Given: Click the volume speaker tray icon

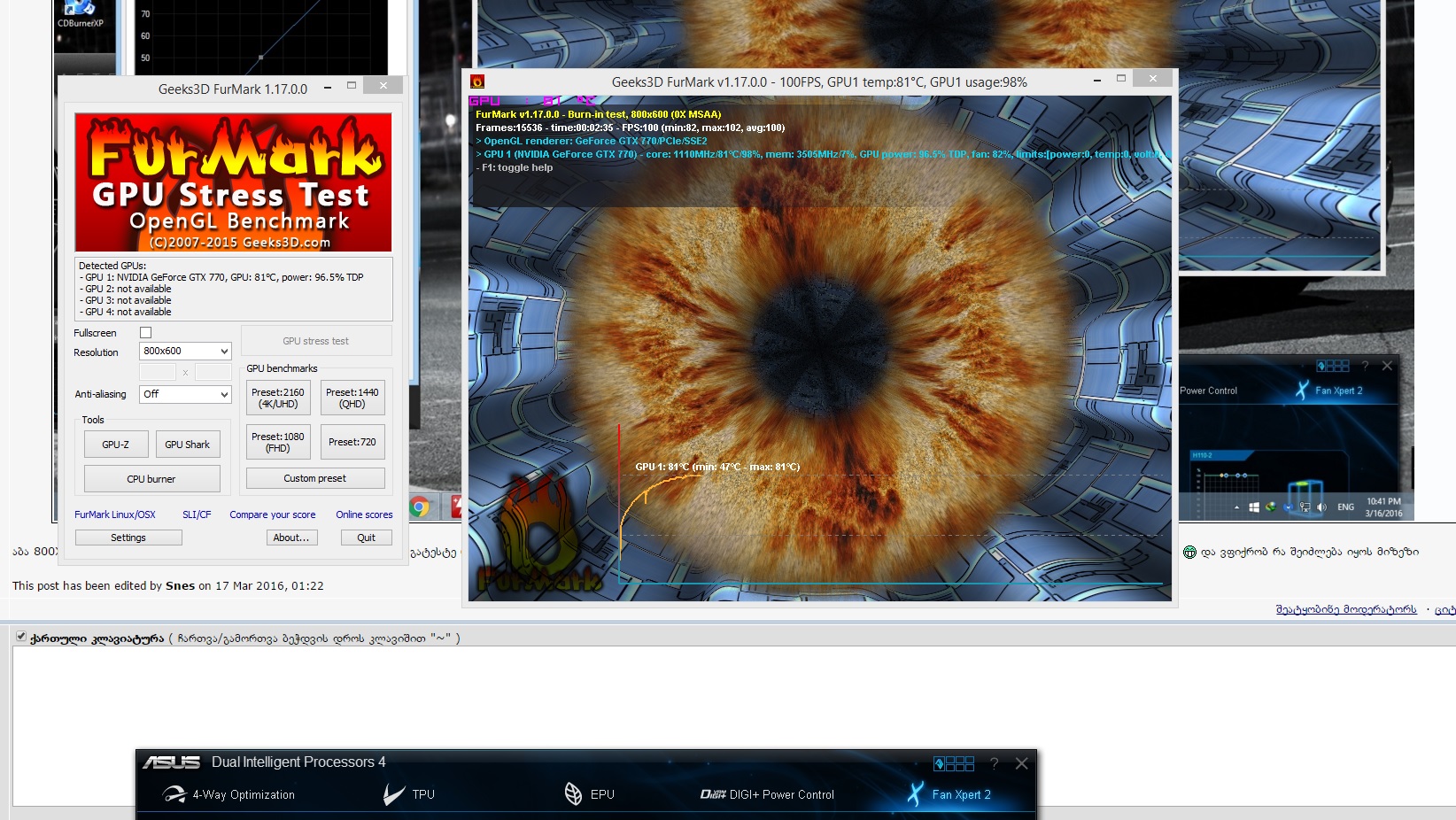Looking at the screenshot, I should click(1321, 507).
